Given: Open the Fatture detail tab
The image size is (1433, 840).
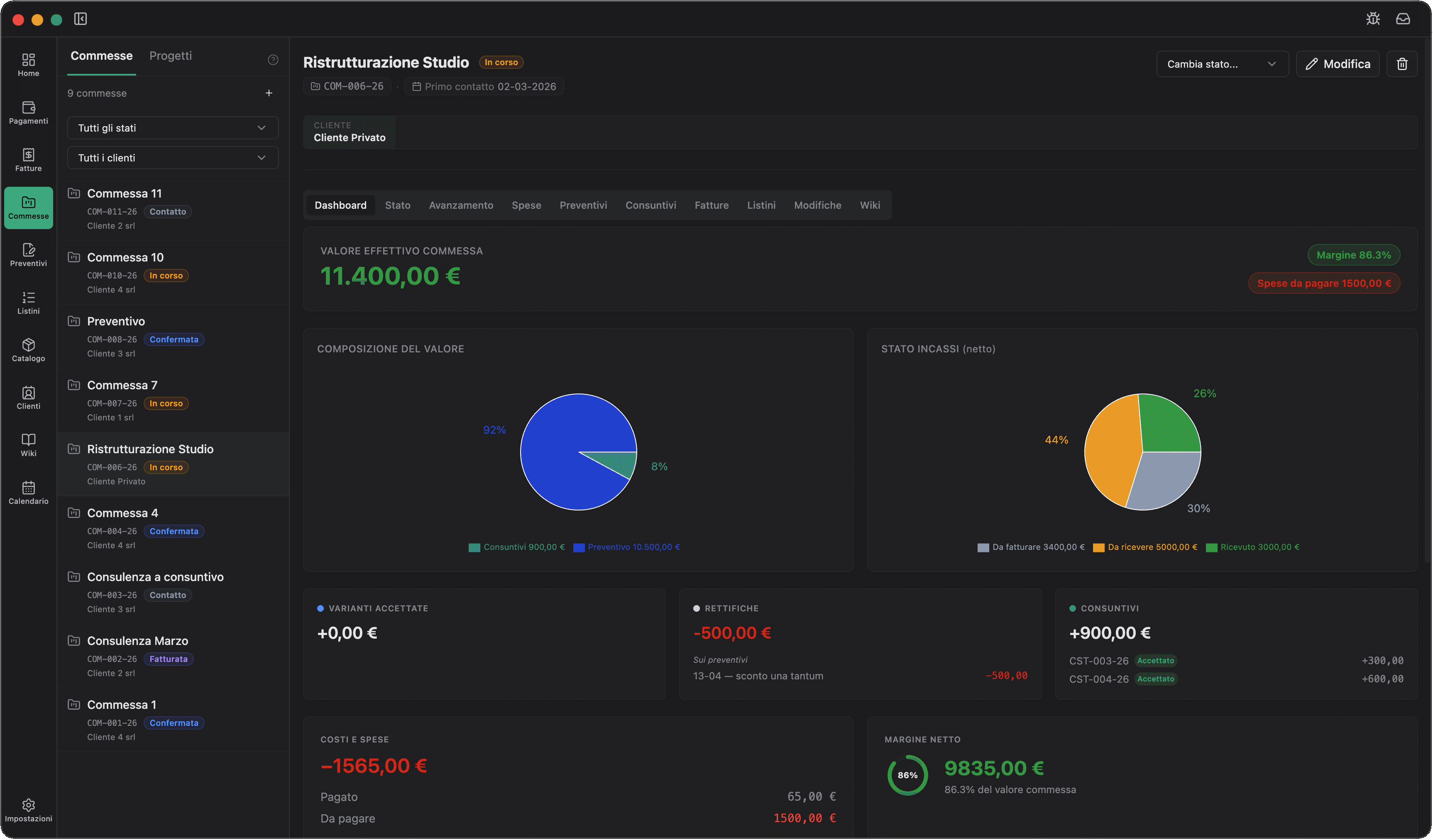Looking at the screenshot, I should coord(712,205).
